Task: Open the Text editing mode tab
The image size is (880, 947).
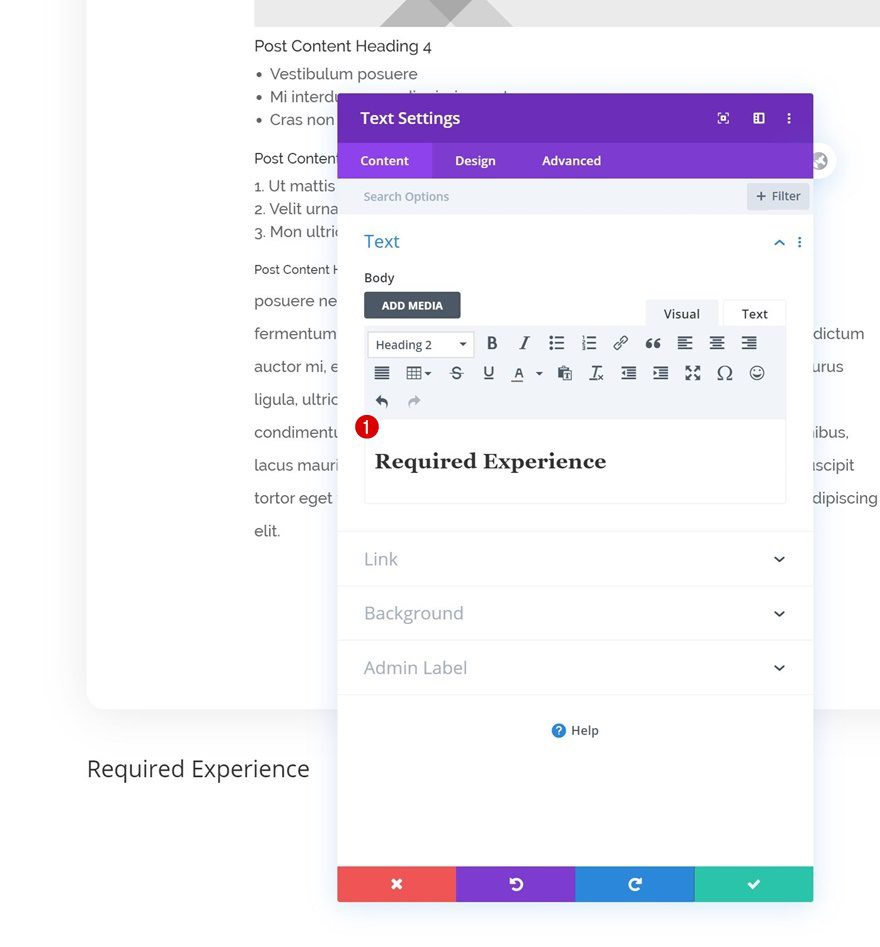Action: (x=754, y=313)
